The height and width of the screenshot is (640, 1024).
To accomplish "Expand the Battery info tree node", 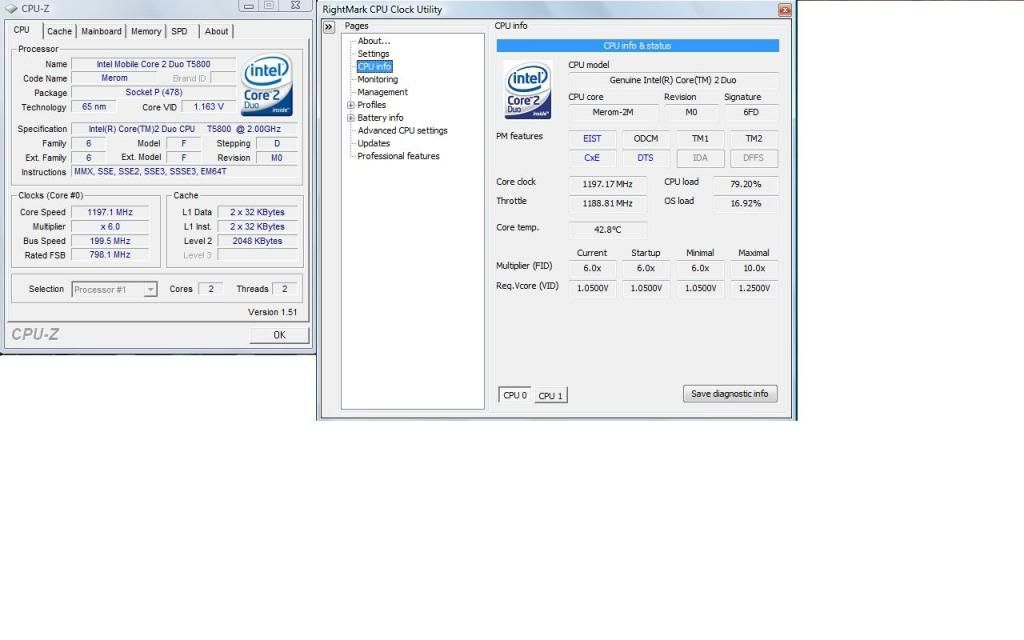I will pos(351,118).
